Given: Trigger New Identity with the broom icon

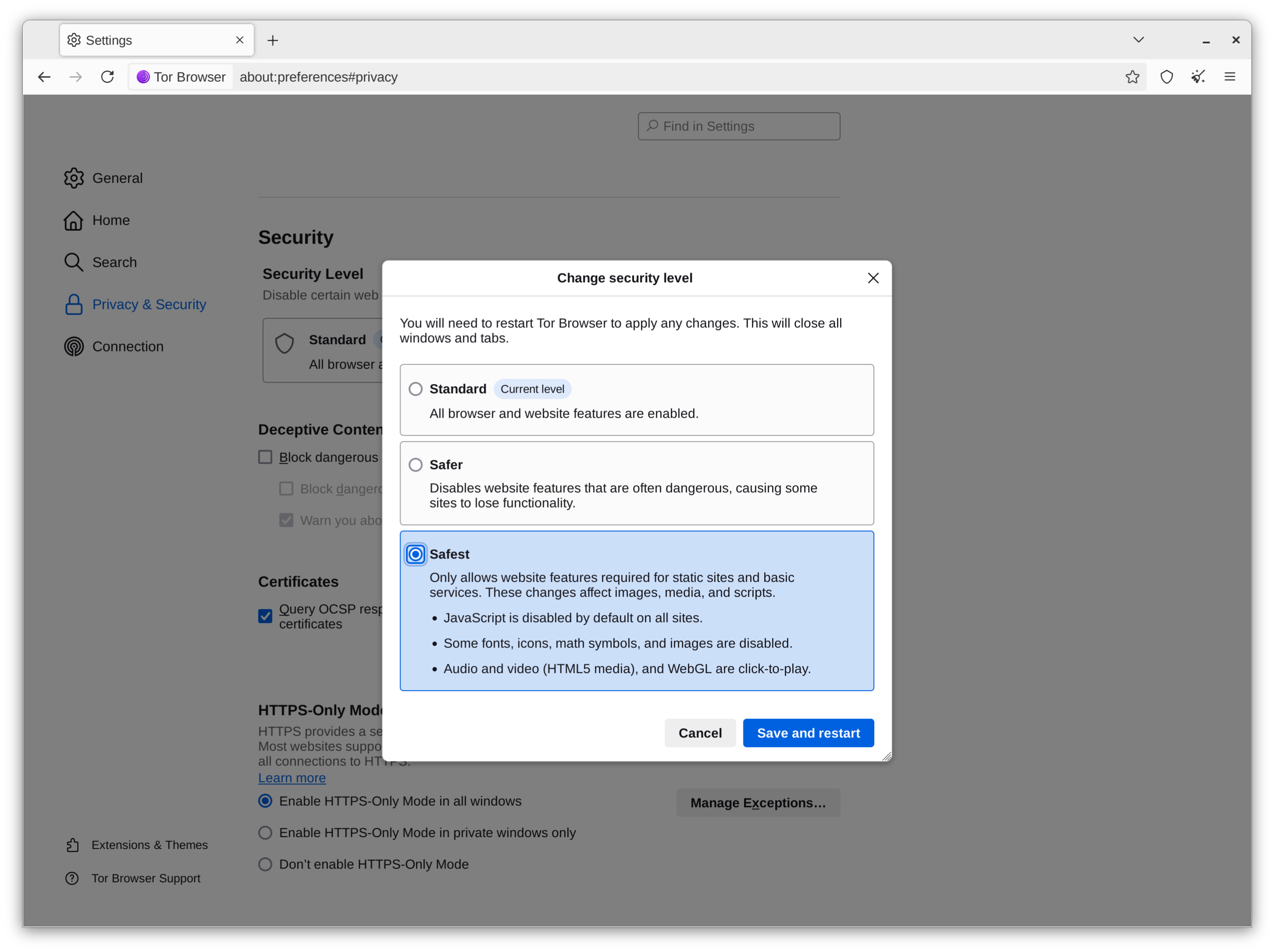Looking at the screenshot, I should [x=1198, y=77].
